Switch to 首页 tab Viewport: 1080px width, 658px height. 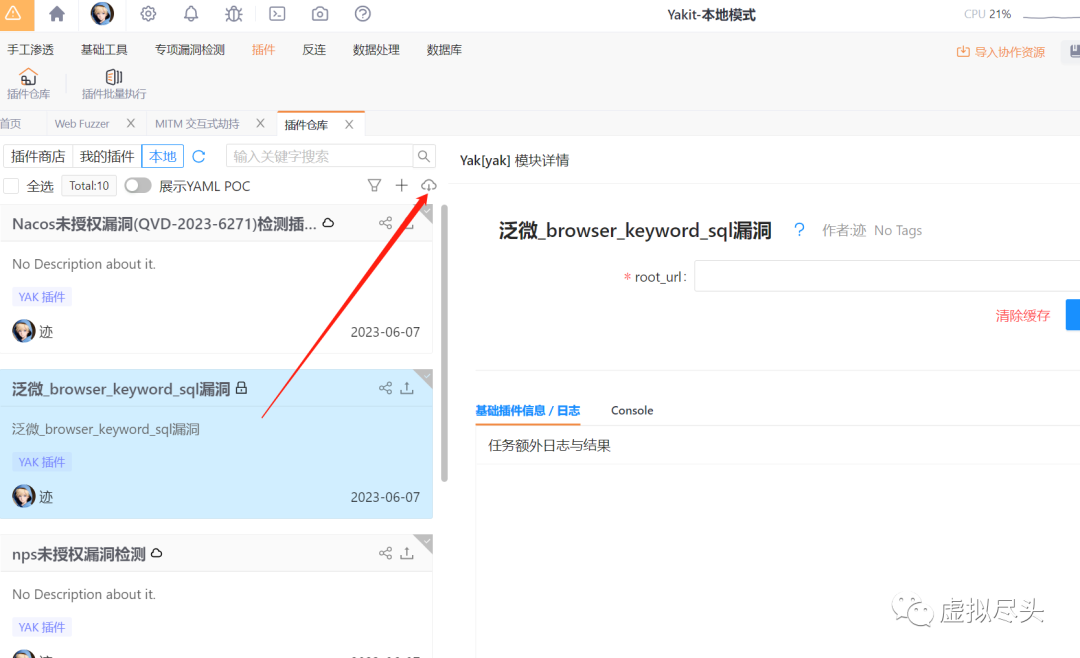coord(11,124)
